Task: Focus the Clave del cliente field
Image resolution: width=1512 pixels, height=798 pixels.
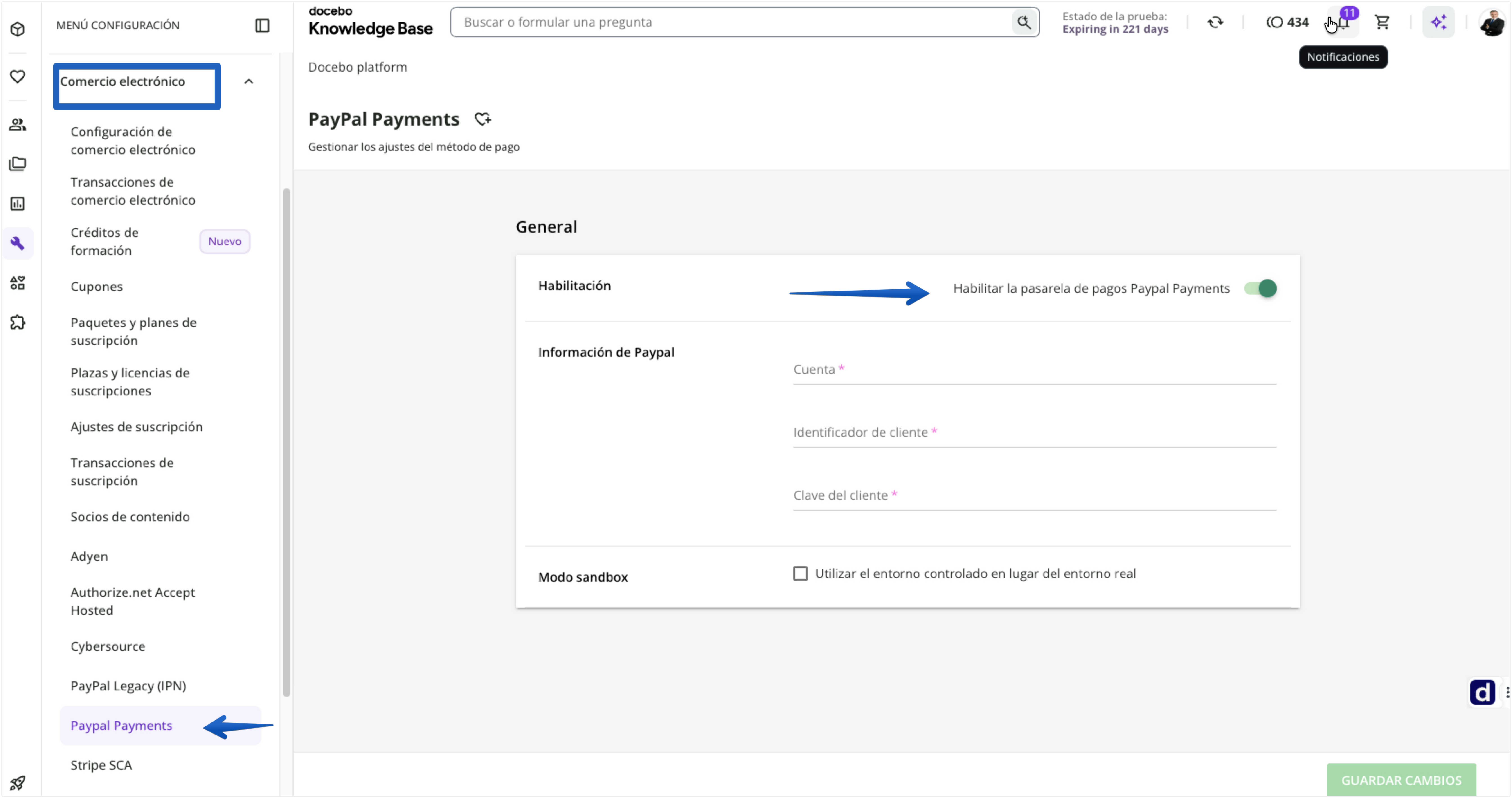Action: [1034, 495]
